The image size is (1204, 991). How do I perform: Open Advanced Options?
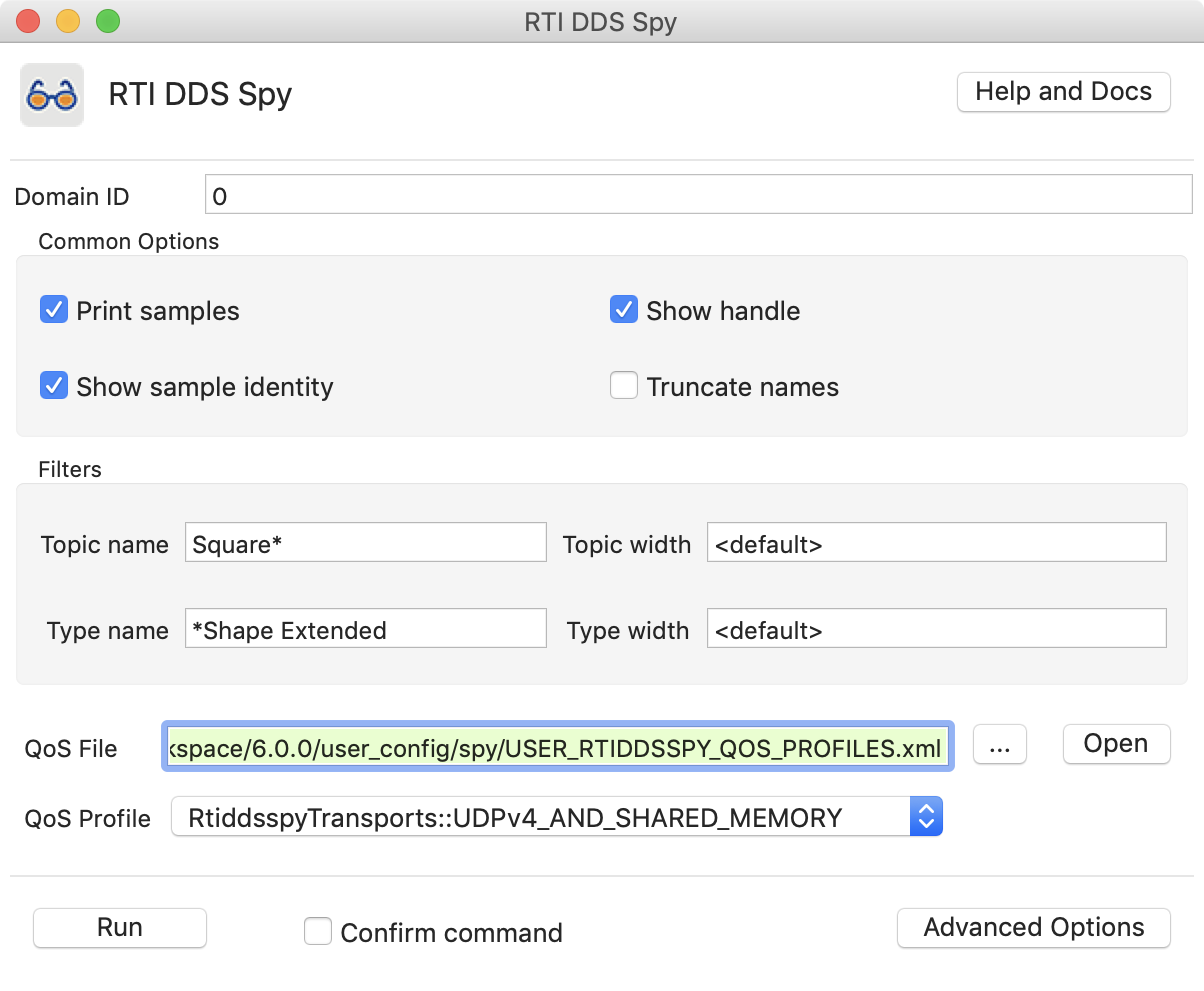(1034, 928)
